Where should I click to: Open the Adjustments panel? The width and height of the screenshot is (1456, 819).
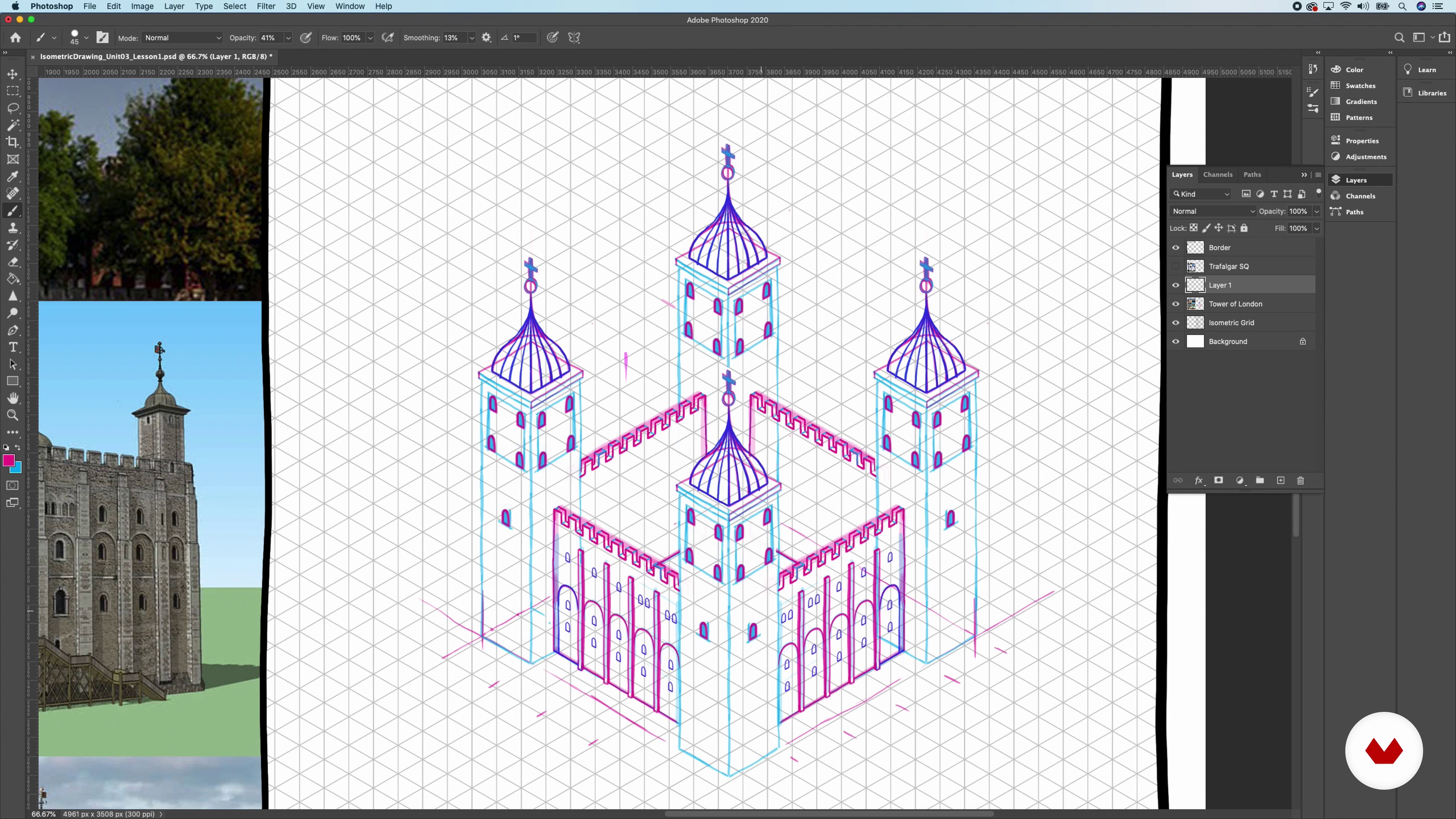click(x=1365, y=157)
